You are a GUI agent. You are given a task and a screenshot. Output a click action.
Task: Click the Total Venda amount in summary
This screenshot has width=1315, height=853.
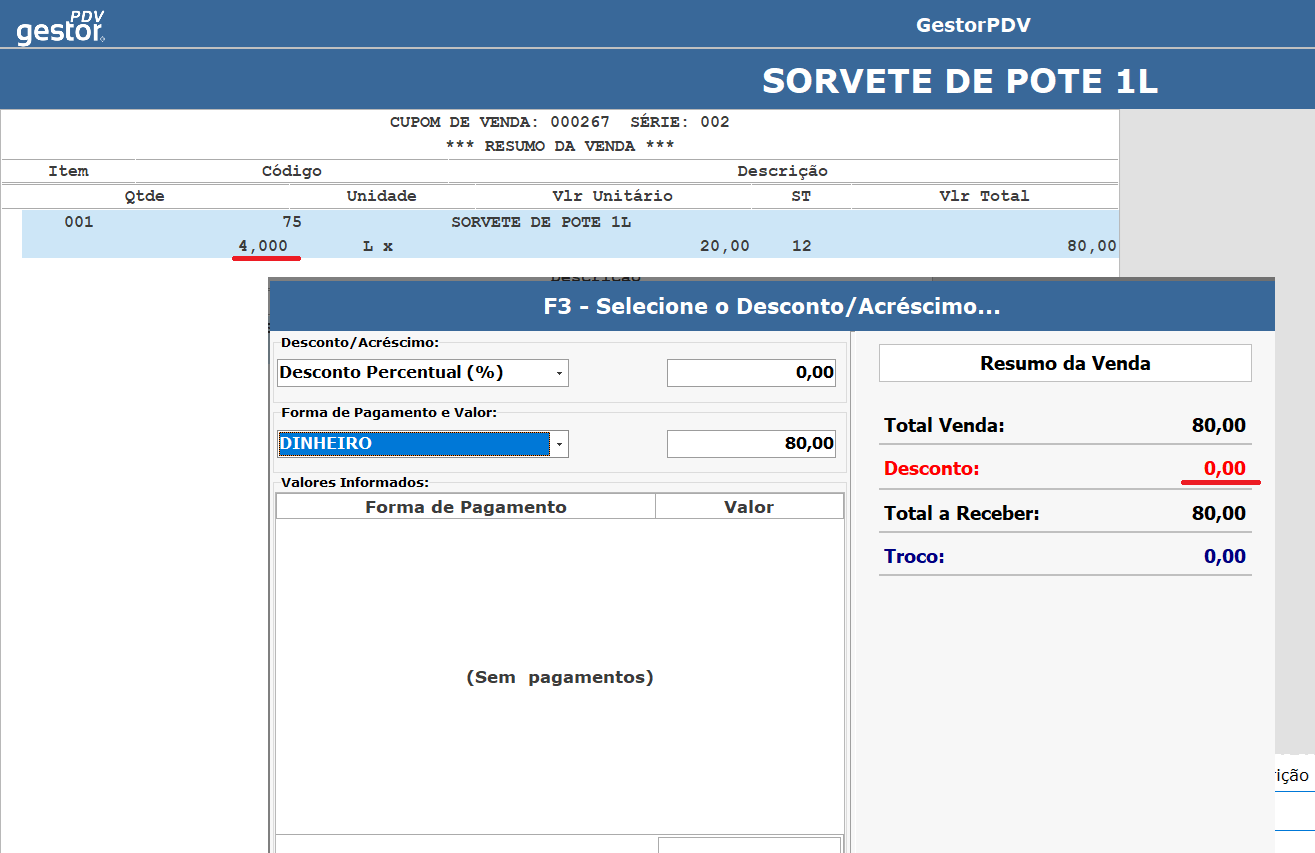point(1218,426)
